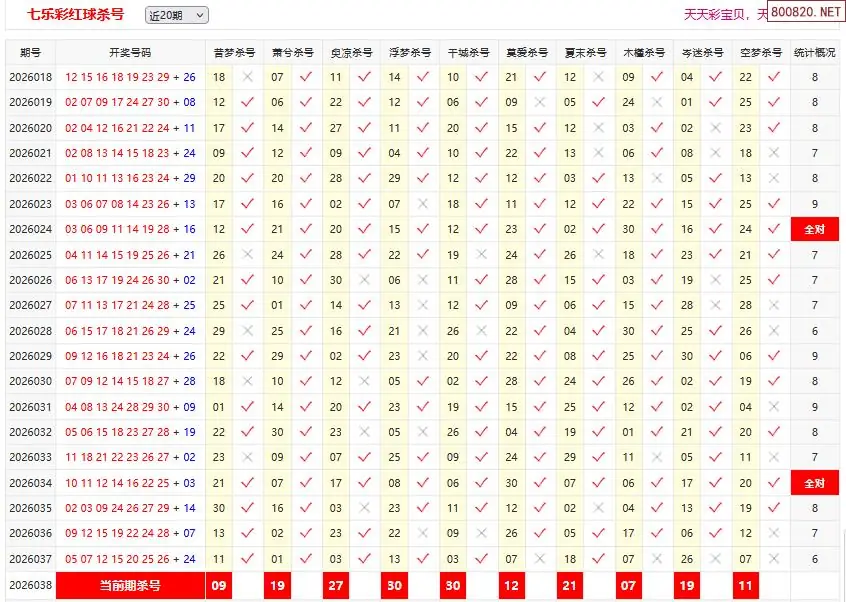Click the red 当前期杀号 label
The image size is (846, 602).
130,586
